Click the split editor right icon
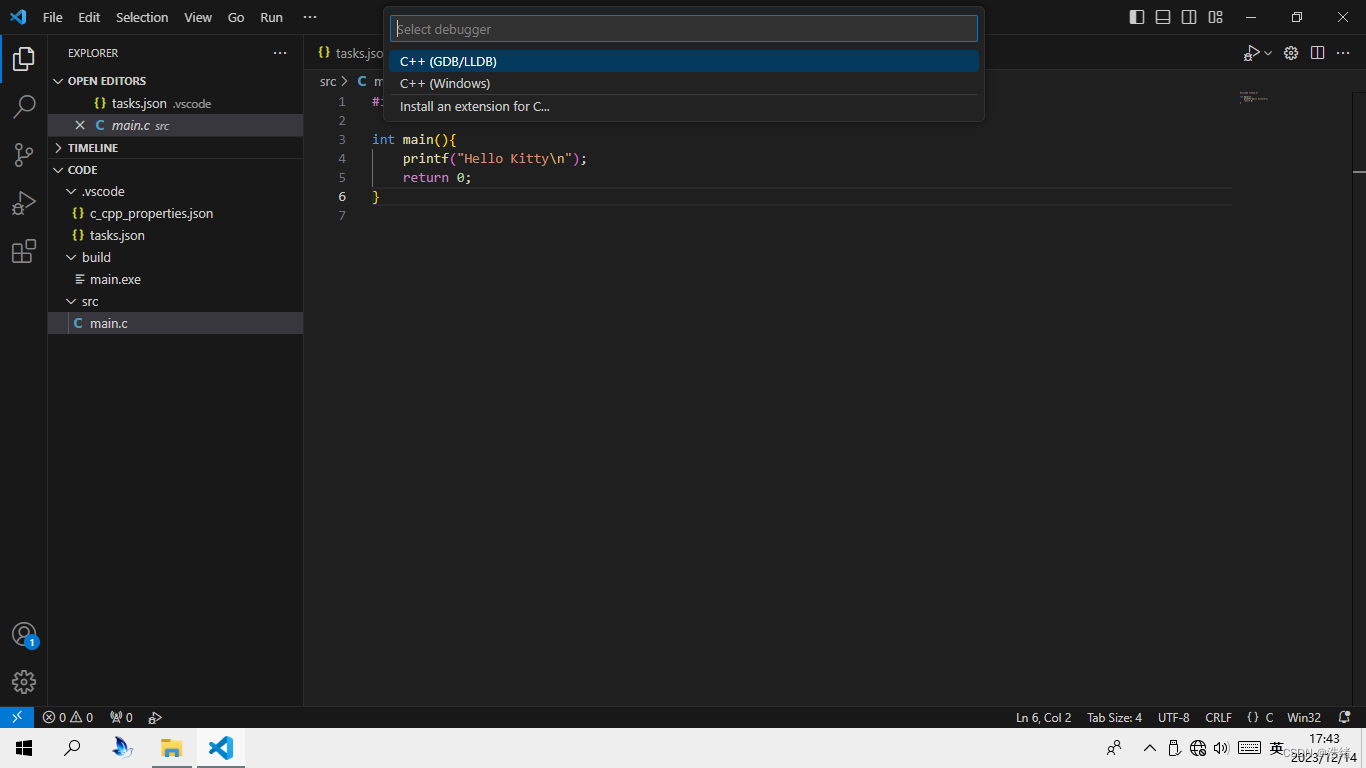Image resolution: width=1366 pixels, height=768 pixels. [1317, 53]
